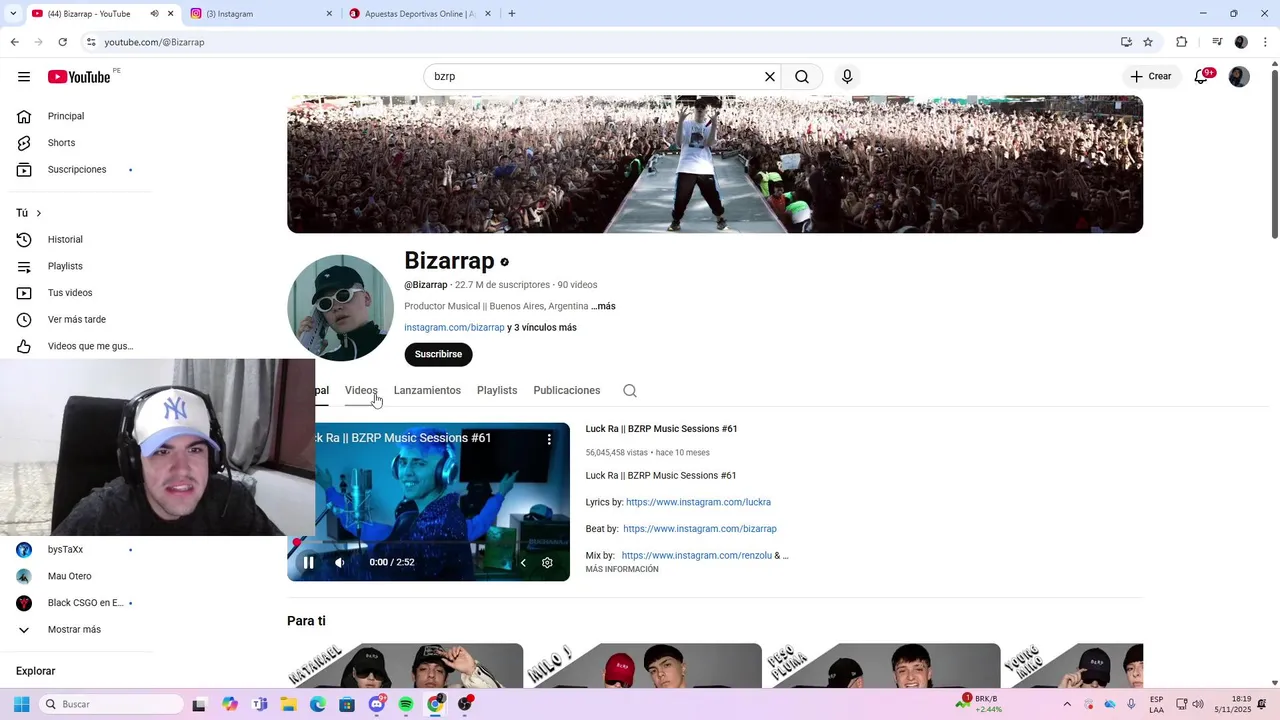
Task: Open the notifications bell
Action: 1202,77
